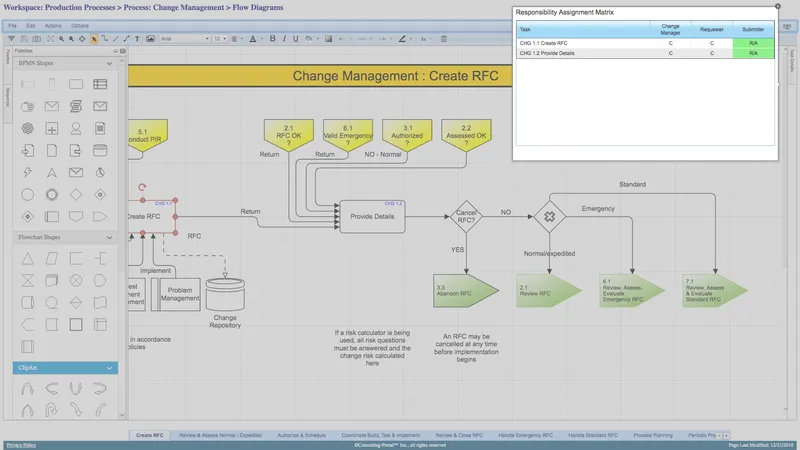Select the pointer selection tool
The width and height of the screenshot is (800, 450).
94,39
